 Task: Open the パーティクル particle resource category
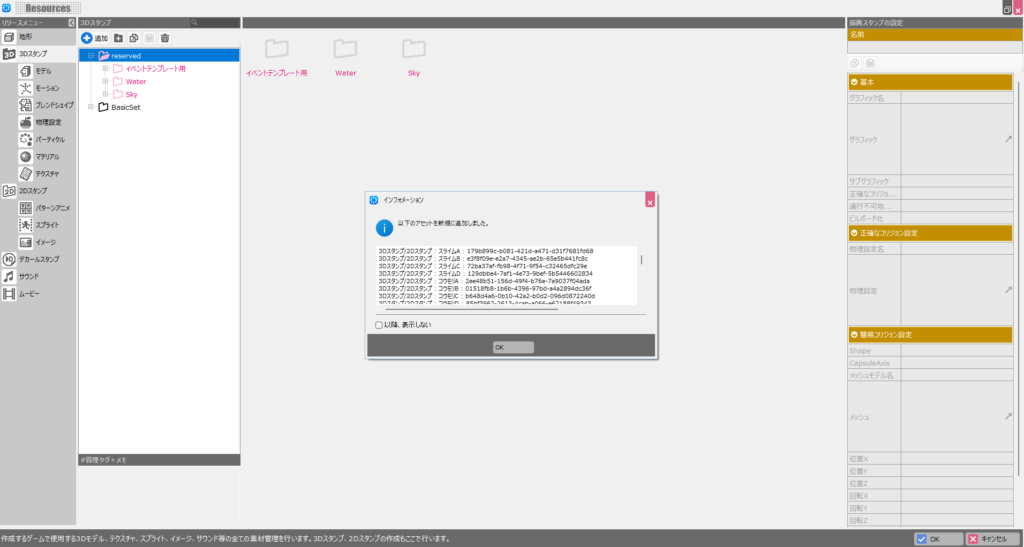point(49,139)
